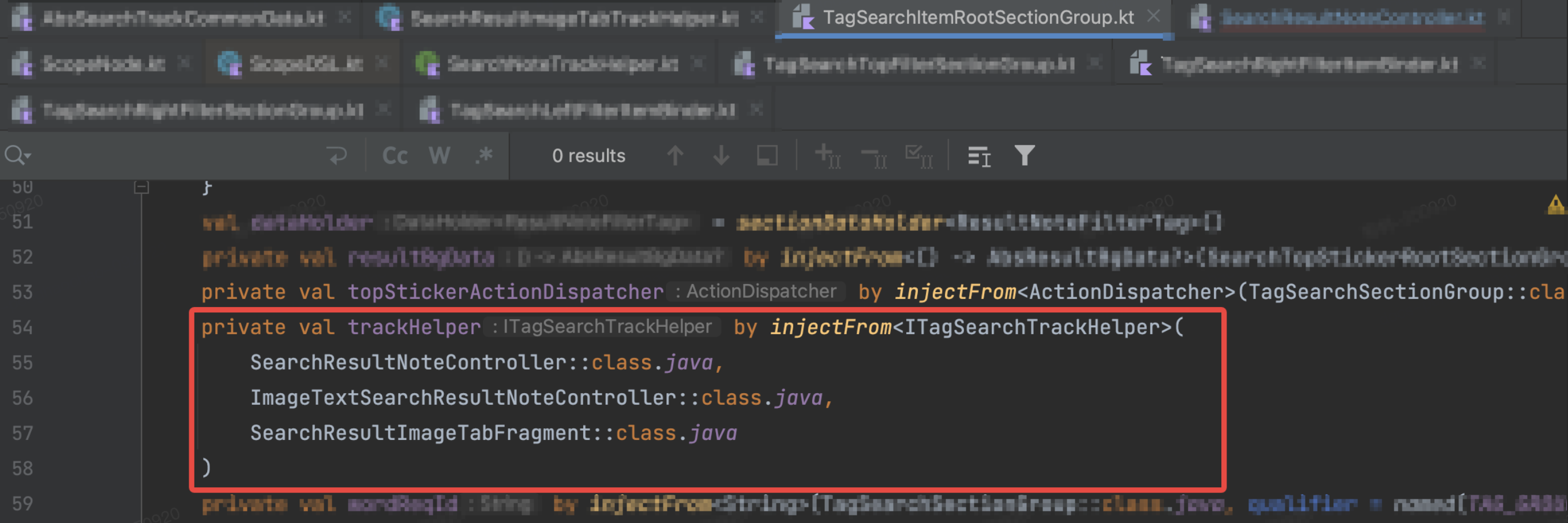Unselect occurrence icon in find bar
The height and width of the screenshot is (523, 1568).
[873, 156]
